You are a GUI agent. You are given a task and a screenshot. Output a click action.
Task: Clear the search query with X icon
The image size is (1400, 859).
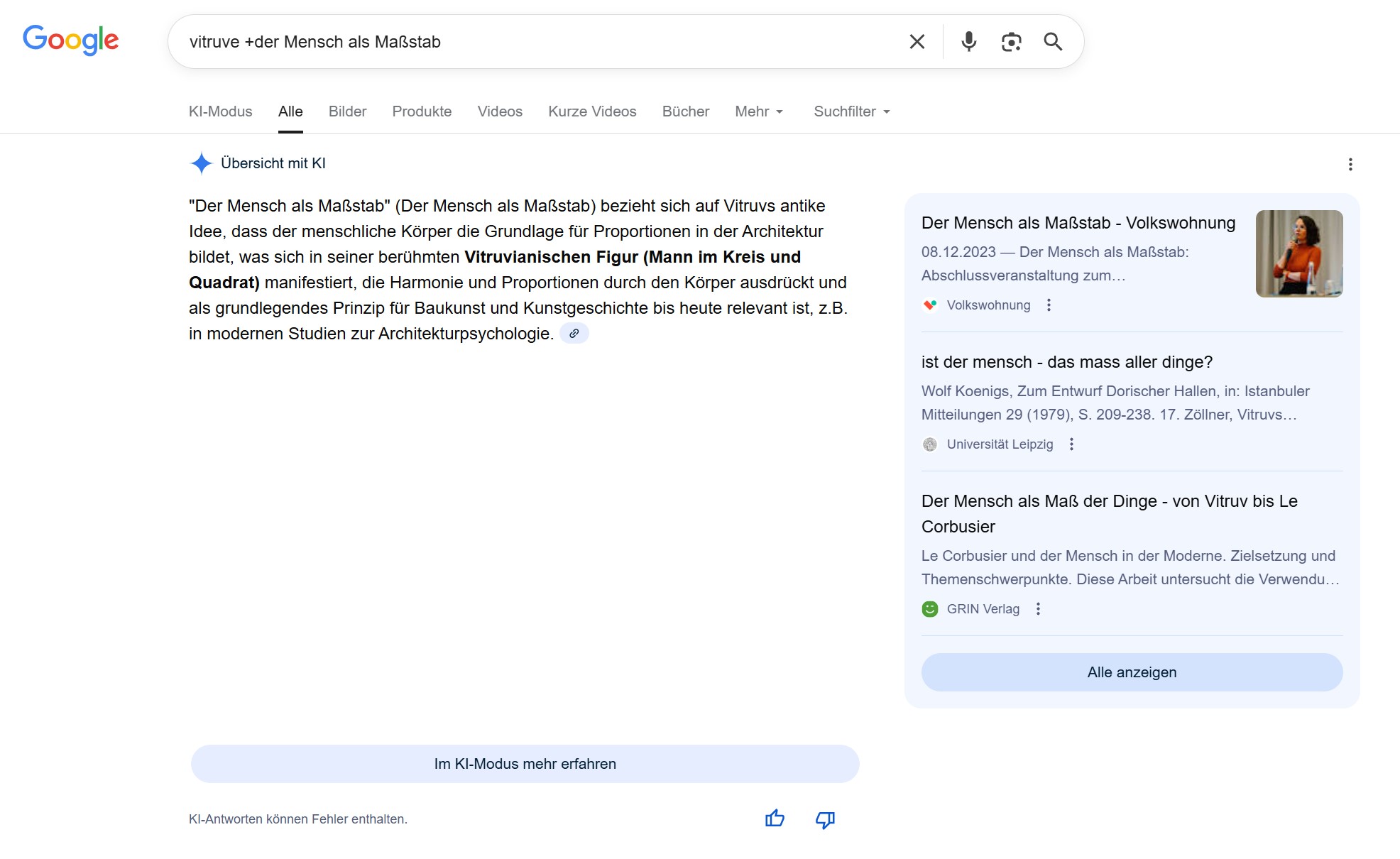(917, 42)
